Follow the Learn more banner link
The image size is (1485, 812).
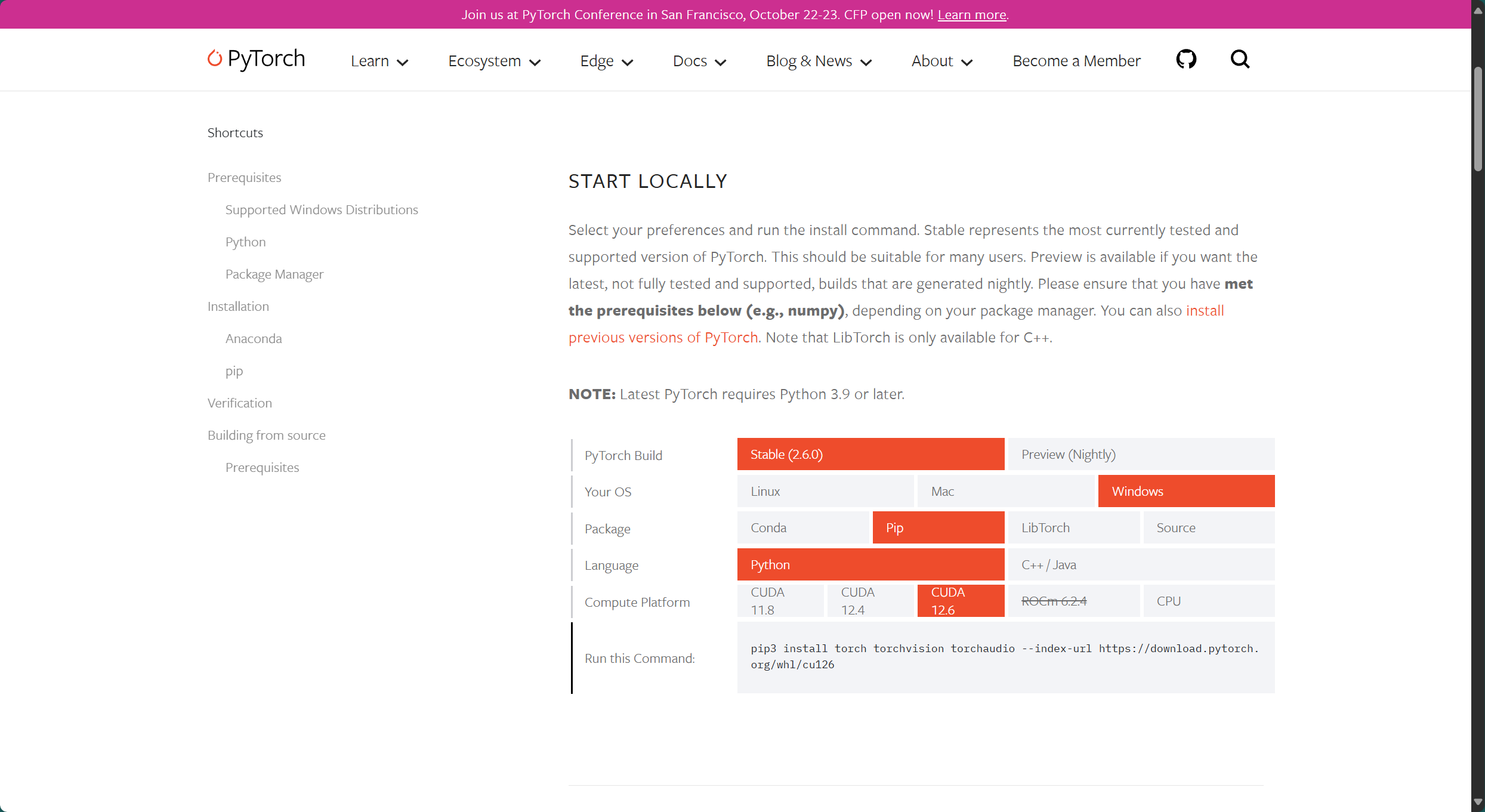pyautogui.click(x=971, y=14)
